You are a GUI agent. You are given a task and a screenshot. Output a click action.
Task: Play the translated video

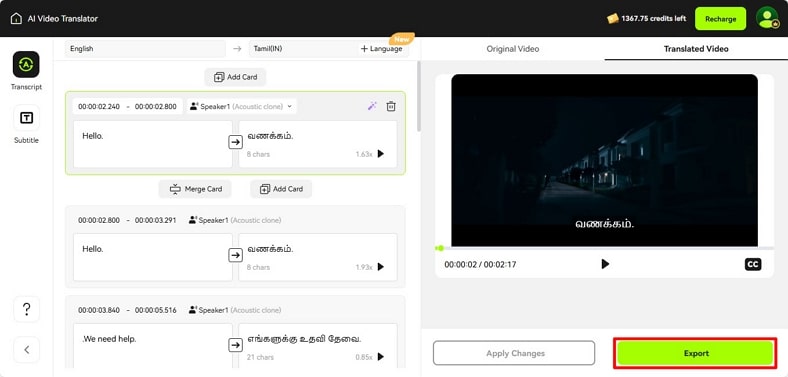click(605, 264)
